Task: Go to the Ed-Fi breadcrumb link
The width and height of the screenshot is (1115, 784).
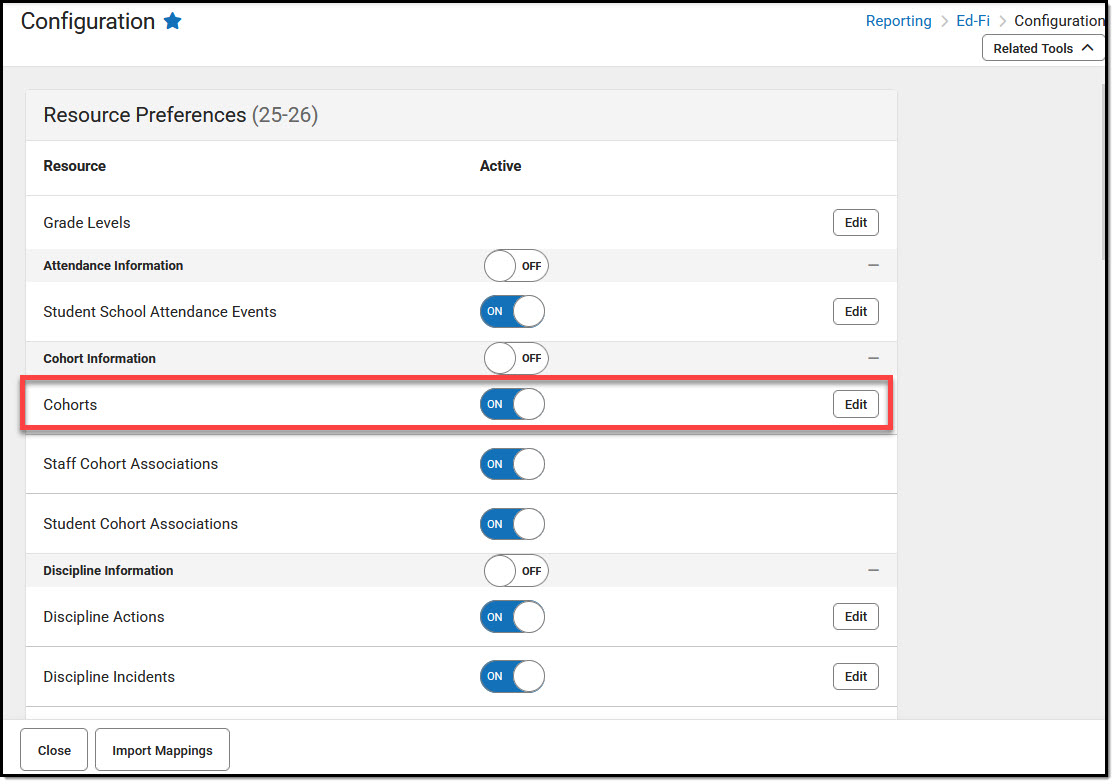Action: (972, 21)
